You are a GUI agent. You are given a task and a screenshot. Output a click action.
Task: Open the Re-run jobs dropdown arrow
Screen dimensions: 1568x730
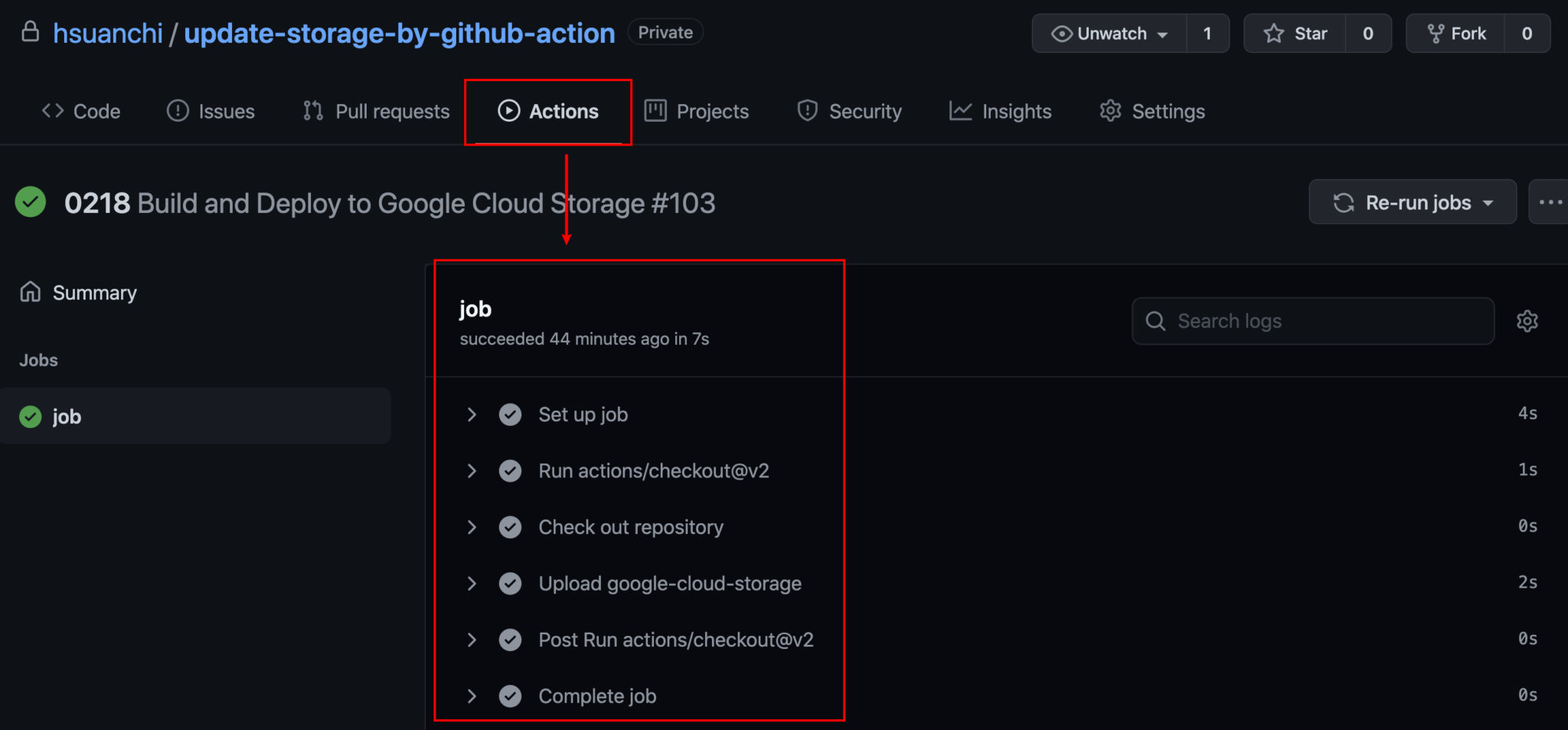pyautogui.click(x=1488, y=202)
